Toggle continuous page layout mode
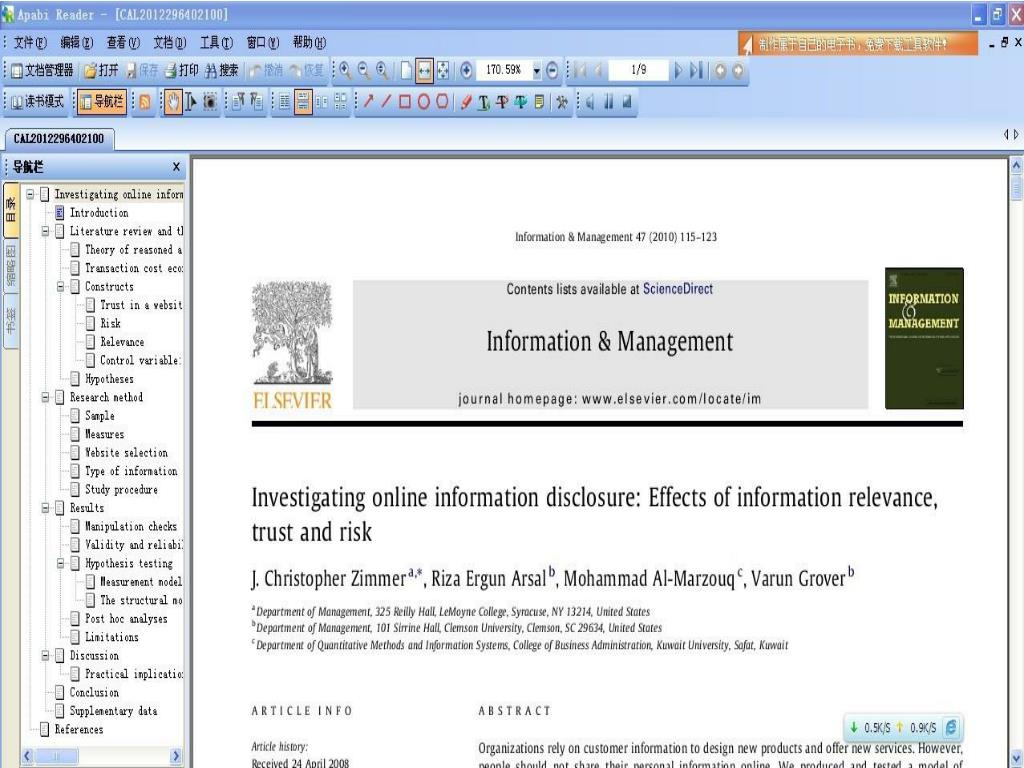This screenshot has height=768, width=1024. pyautogui.click(x=303, y=102)
